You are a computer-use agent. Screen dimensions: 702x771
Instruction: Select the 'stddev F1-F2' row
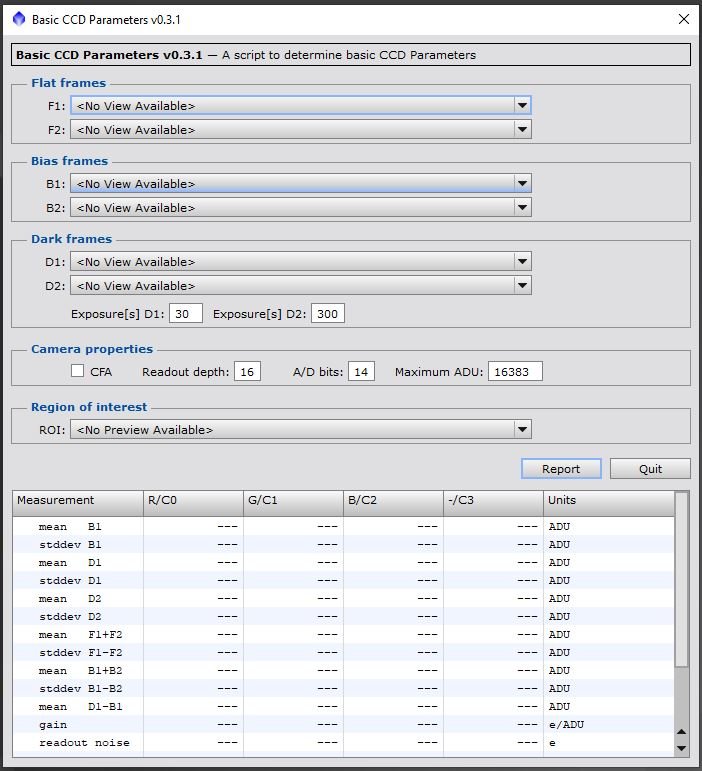[x=343, y=652]
